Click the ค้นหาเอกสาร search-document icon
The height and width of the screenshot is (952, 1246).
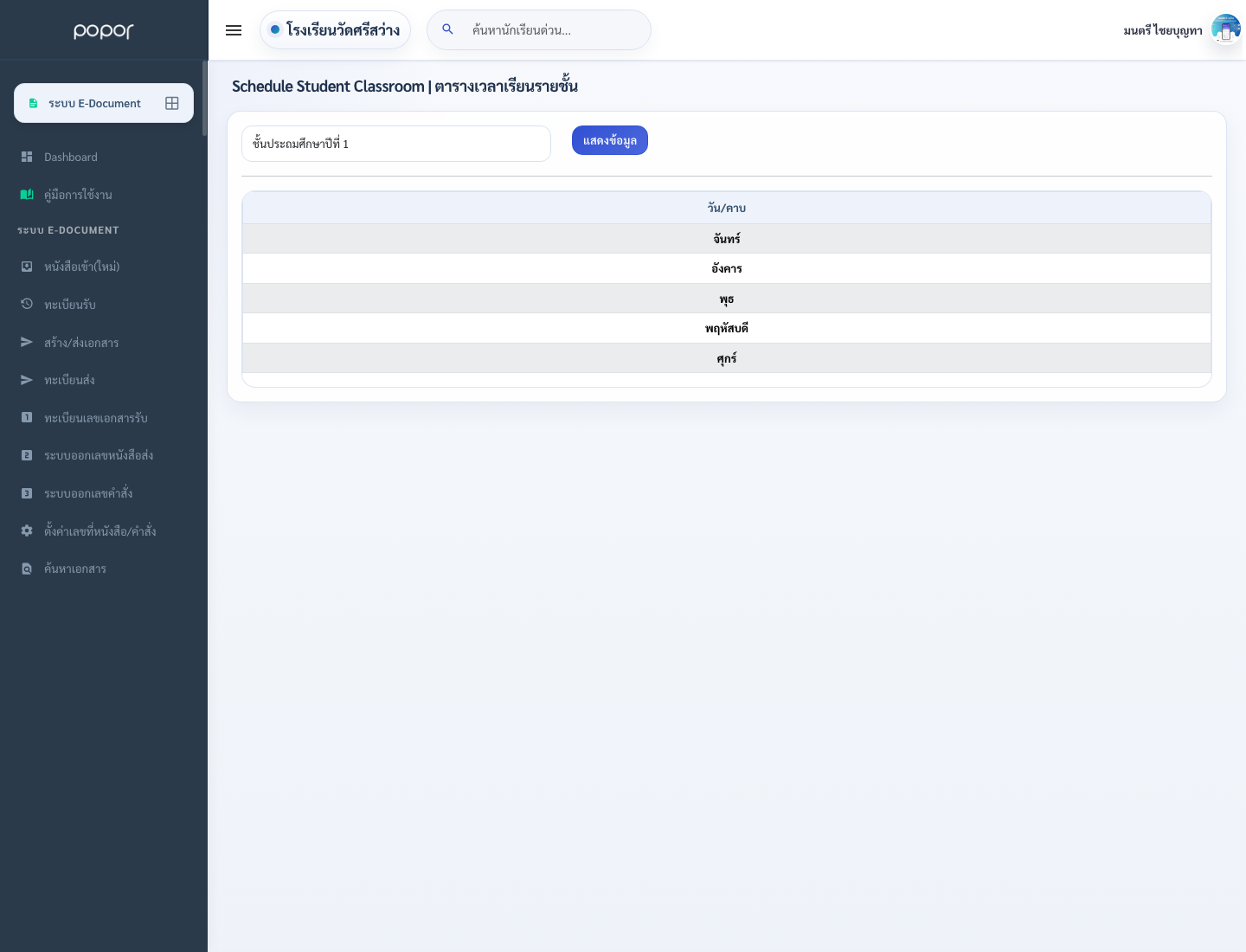point(27,569)
